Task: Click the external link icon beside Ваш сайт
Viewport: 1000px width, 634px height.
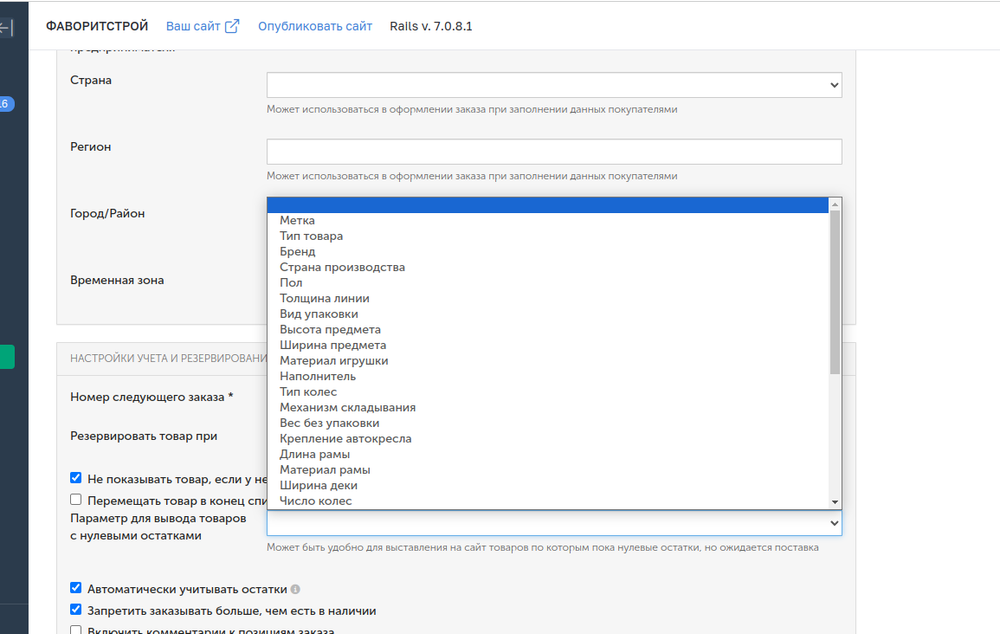Action: tap(232, 26)
